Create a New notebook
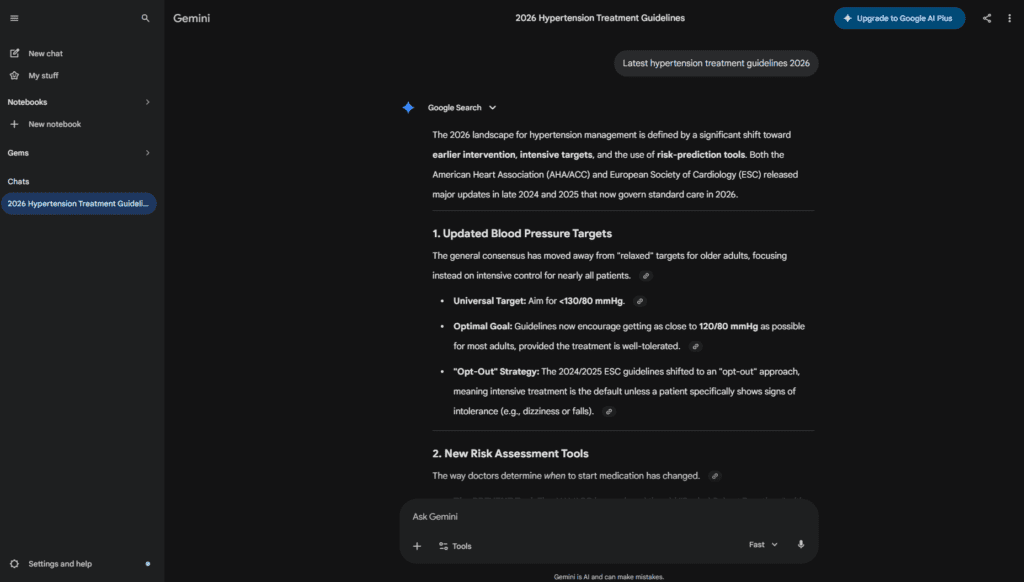The height and width of the screenshot is (582, 1024). 55,124
